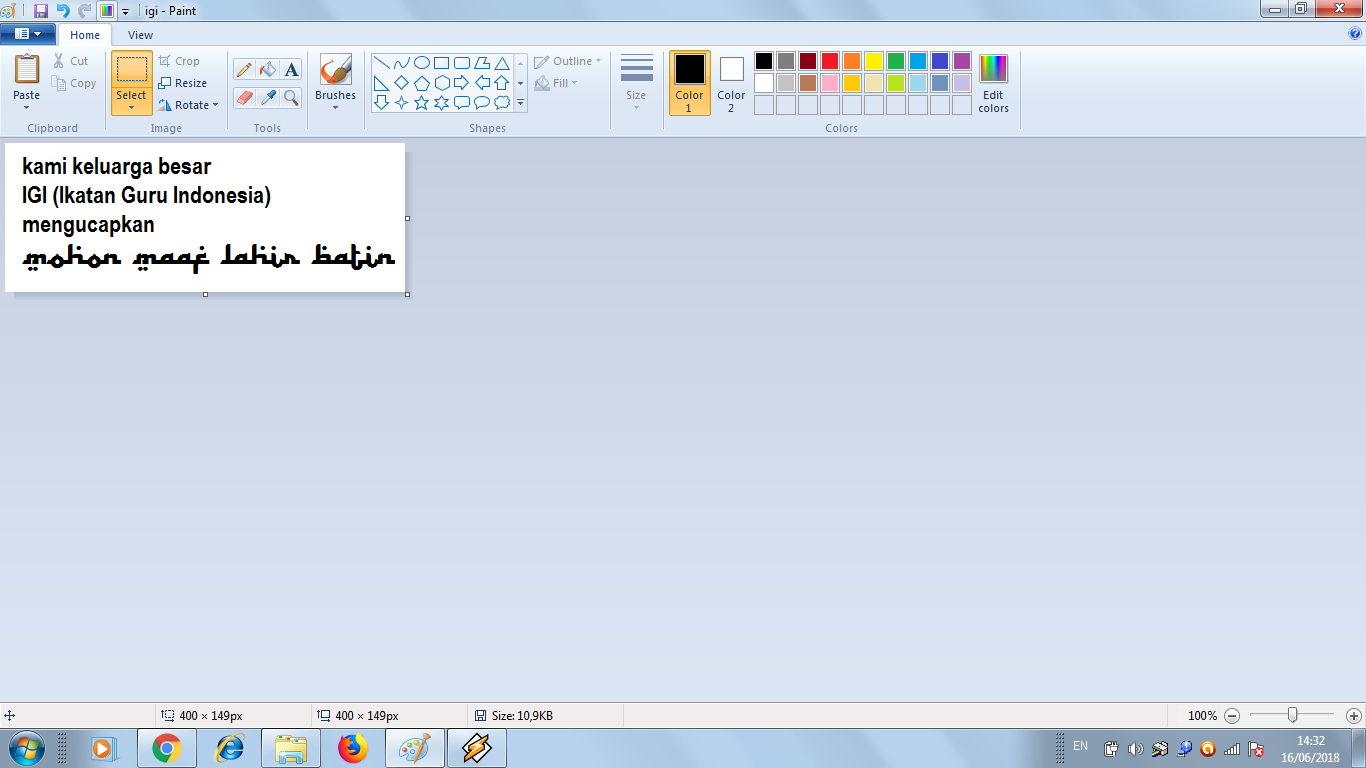Image resolution: width=1366 pixels, height=768 pixels.
Task: Choose the Oval shape
Action: coord(421,62)
